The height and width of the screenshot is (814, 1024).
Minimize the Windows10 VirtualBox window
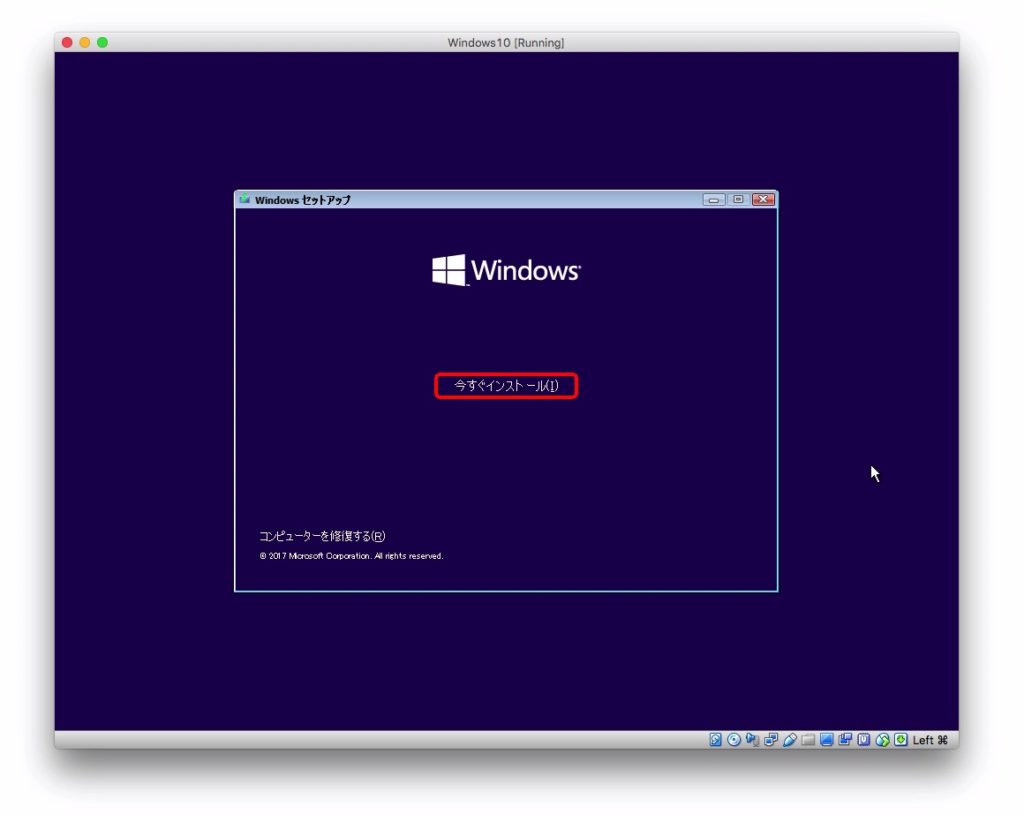point(85,42)
